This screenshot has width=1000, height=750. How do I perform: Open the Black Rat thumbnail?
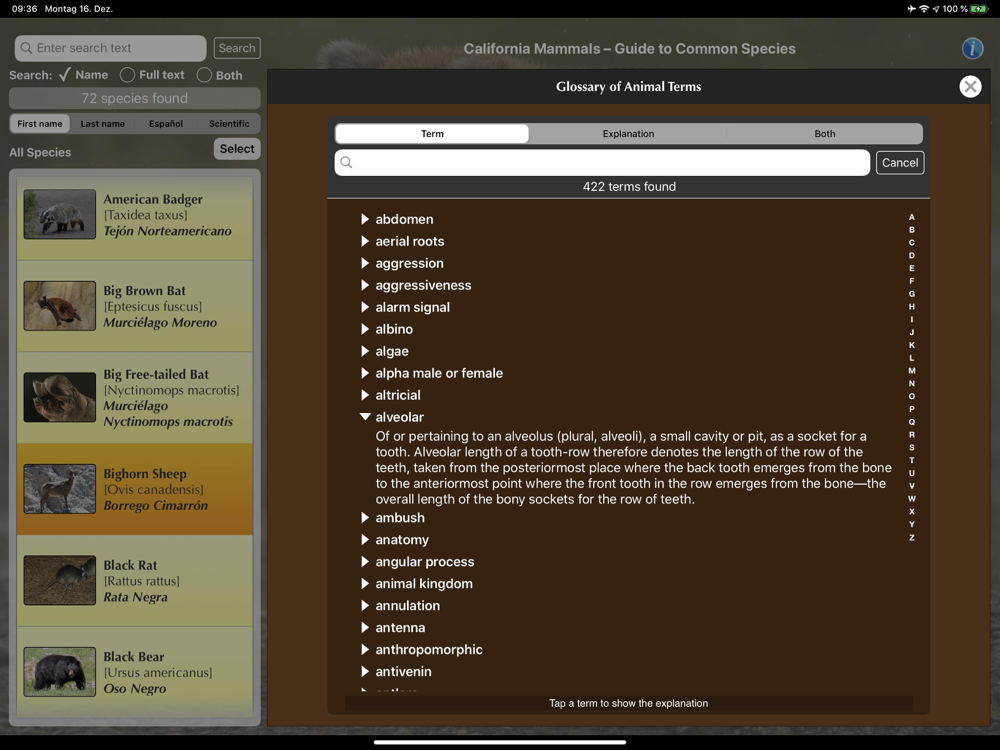(x=60, y=580)
